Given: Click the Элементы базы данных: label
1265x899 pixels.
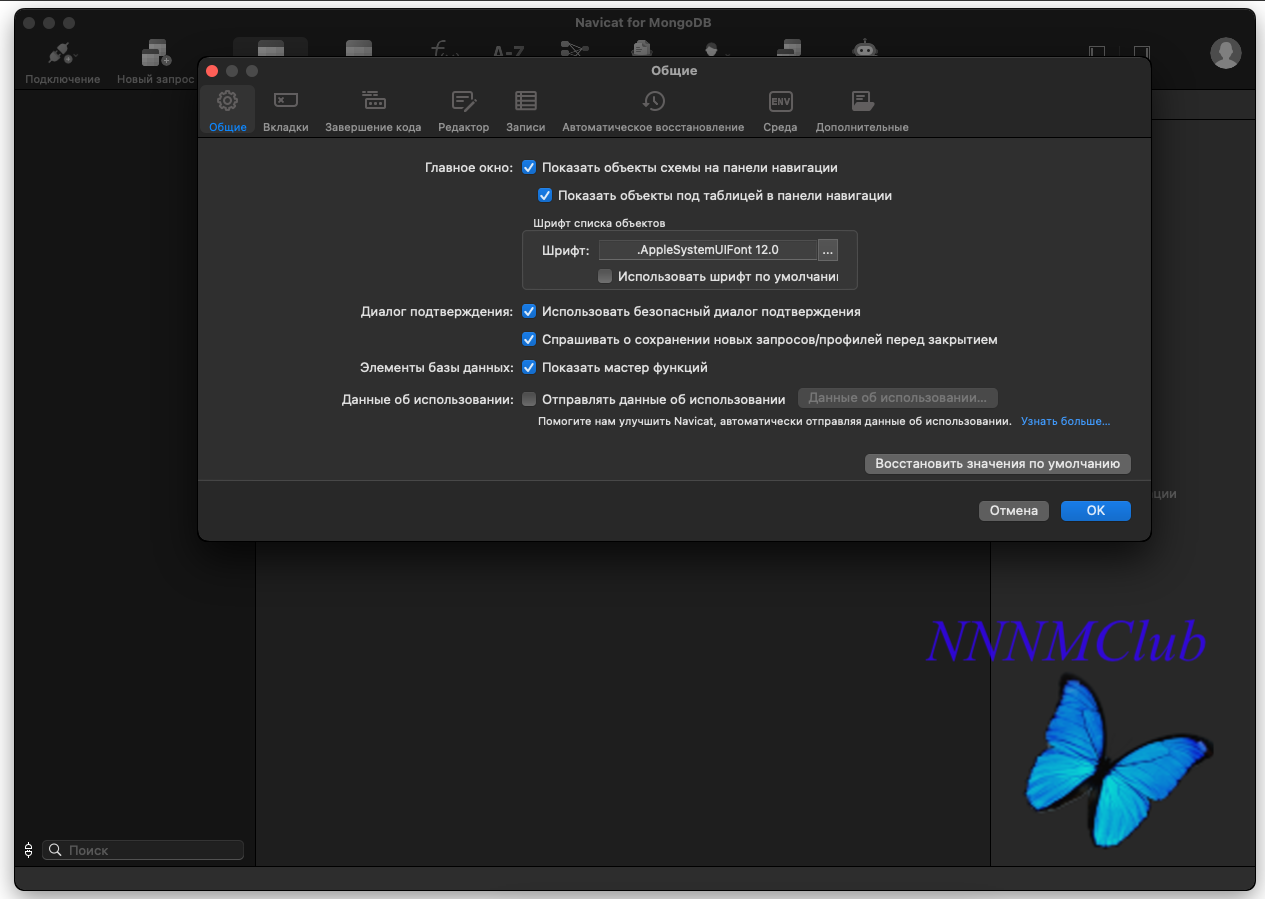Looking at the screenshot, I should pos(437,368).
